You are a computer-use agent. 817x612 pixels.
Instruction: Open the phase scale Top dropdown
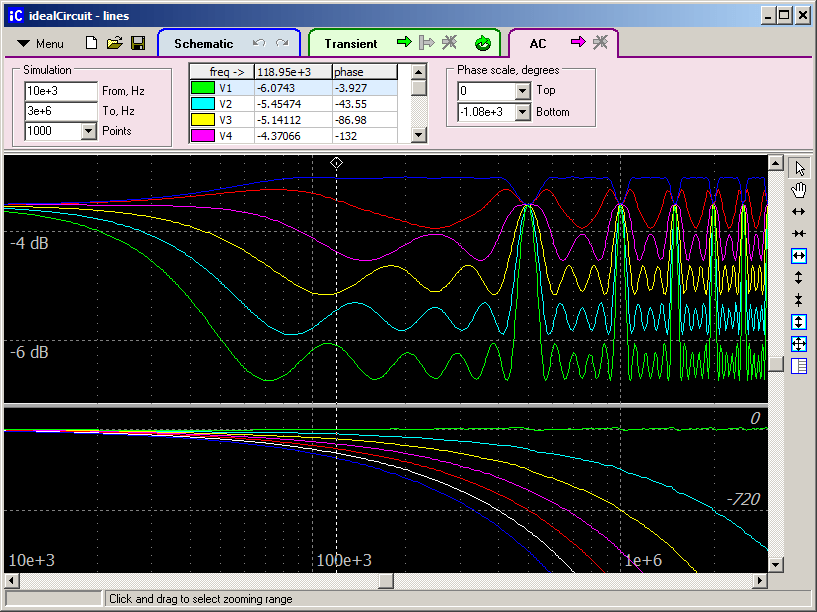(522, 91)
